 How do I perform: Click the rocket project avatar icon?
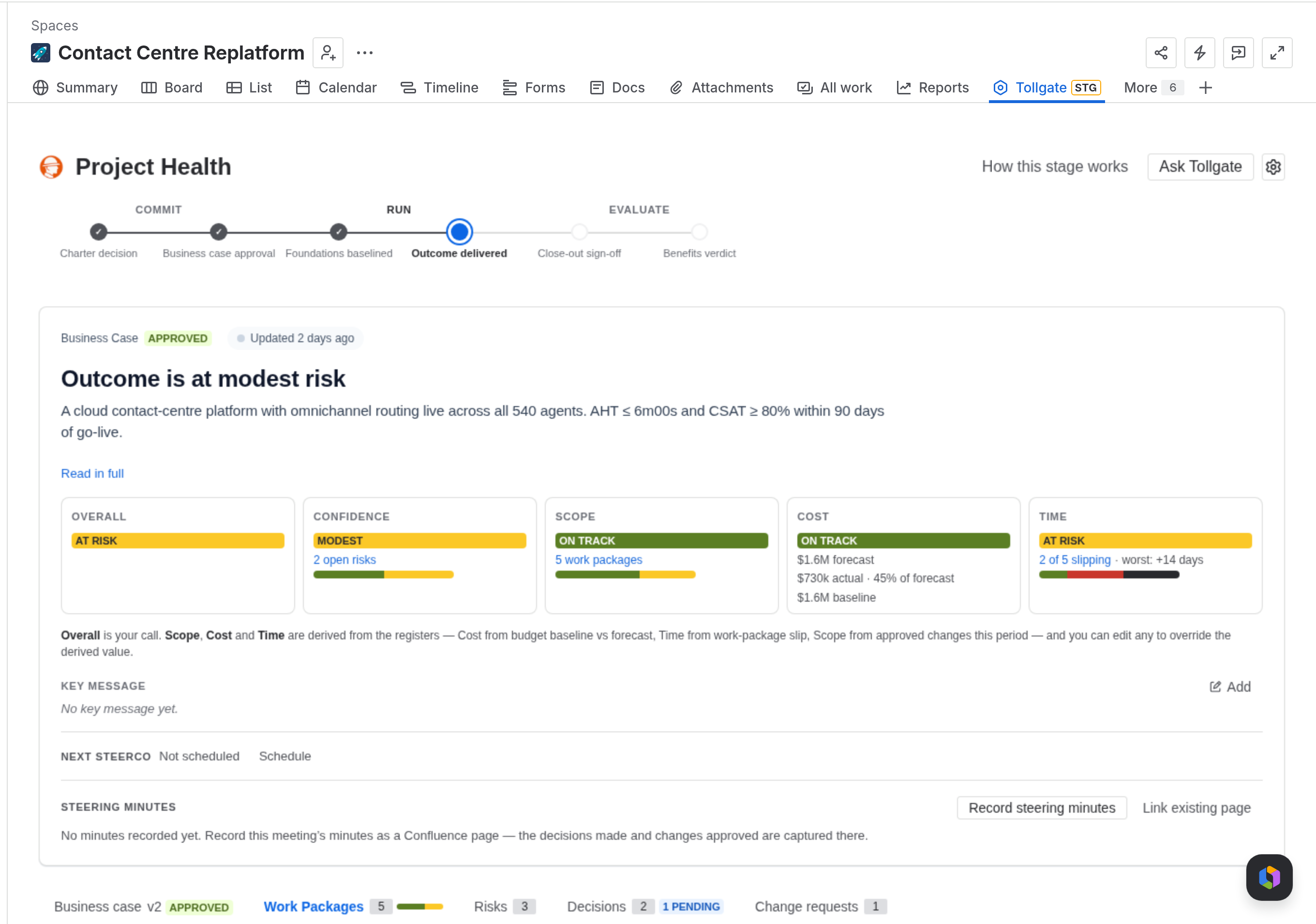click(41, 53)
